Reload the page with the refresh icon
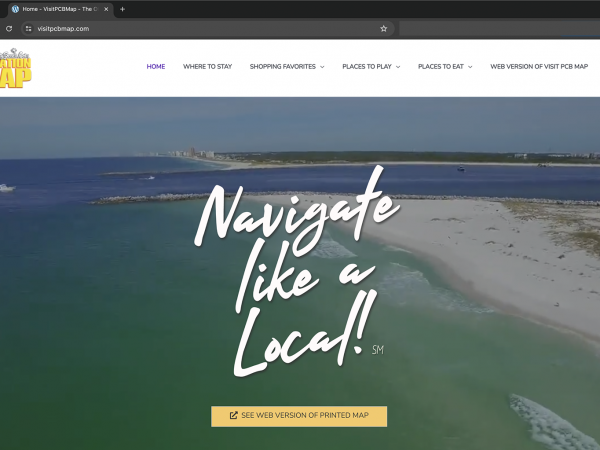Image resolution: width=600 pixels, height=450 pixels. [9, 29]
